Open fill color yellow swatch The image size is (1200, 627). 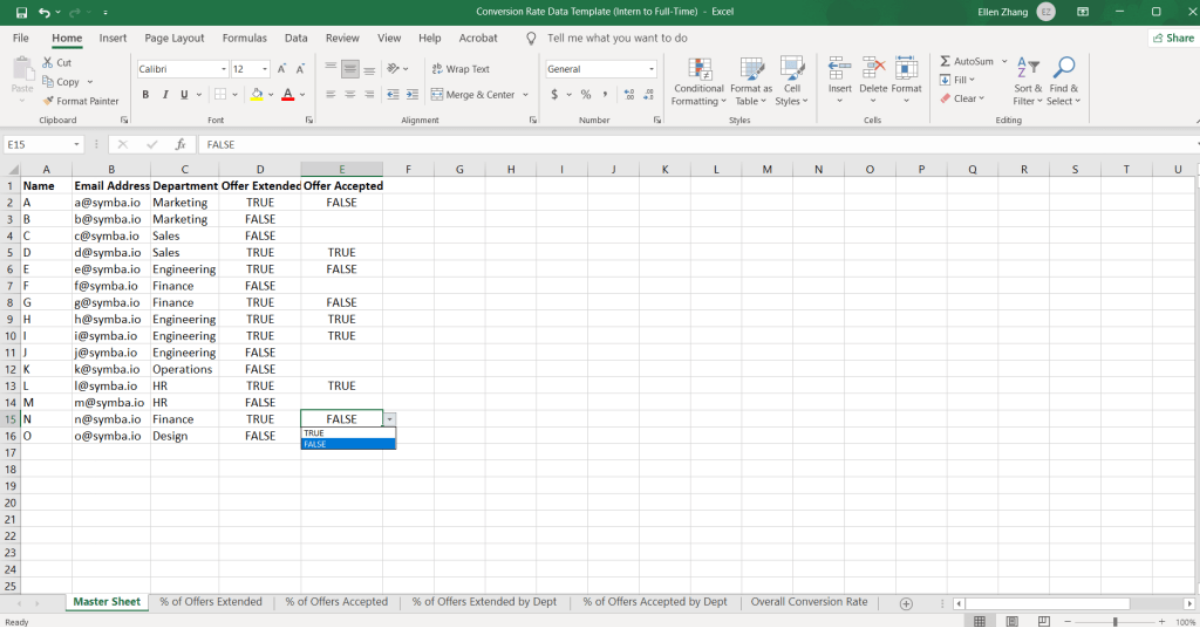tap(257, 95)
